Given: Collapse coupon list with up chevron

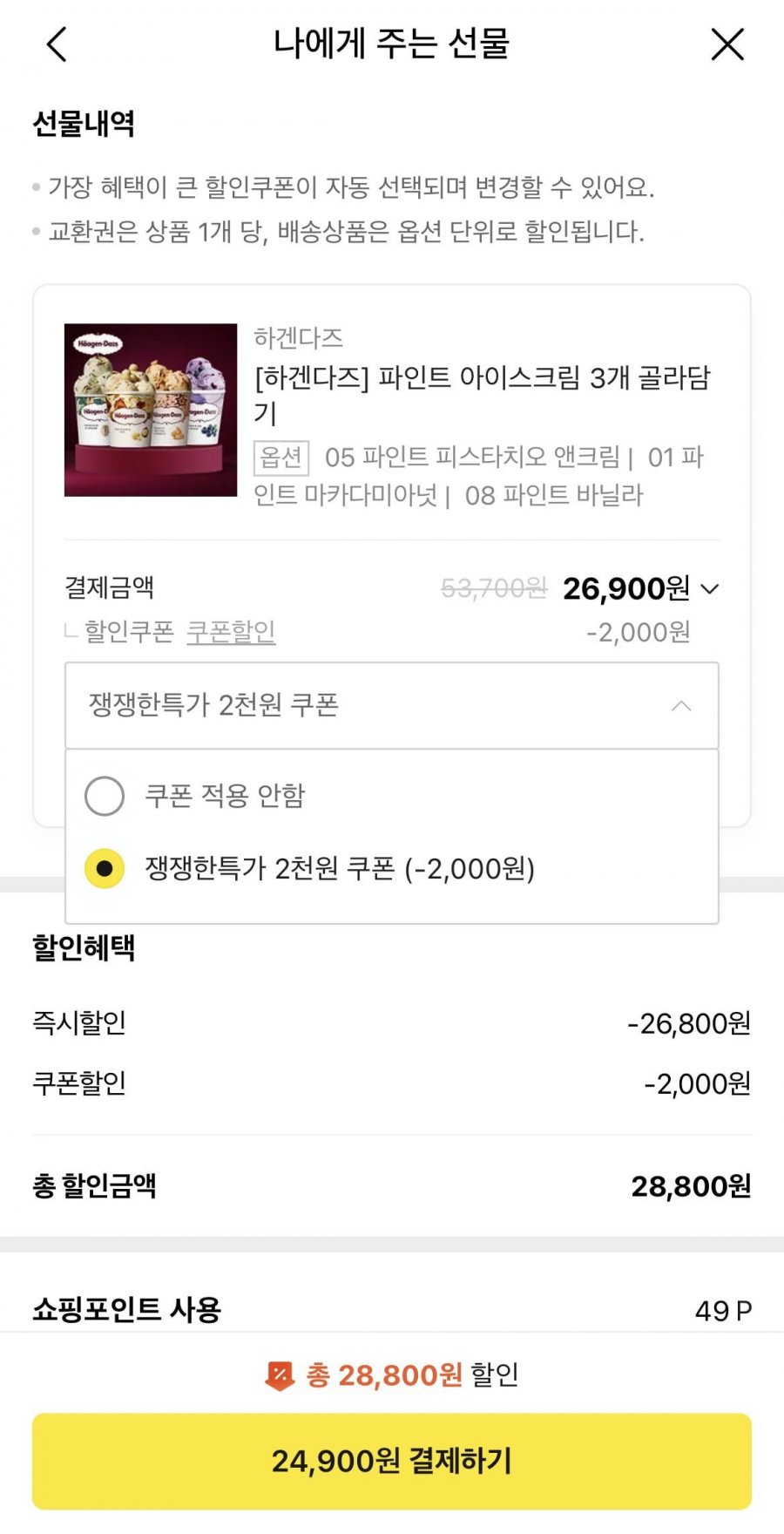Looking at the screenshot, I should click(x=681, y=705).
